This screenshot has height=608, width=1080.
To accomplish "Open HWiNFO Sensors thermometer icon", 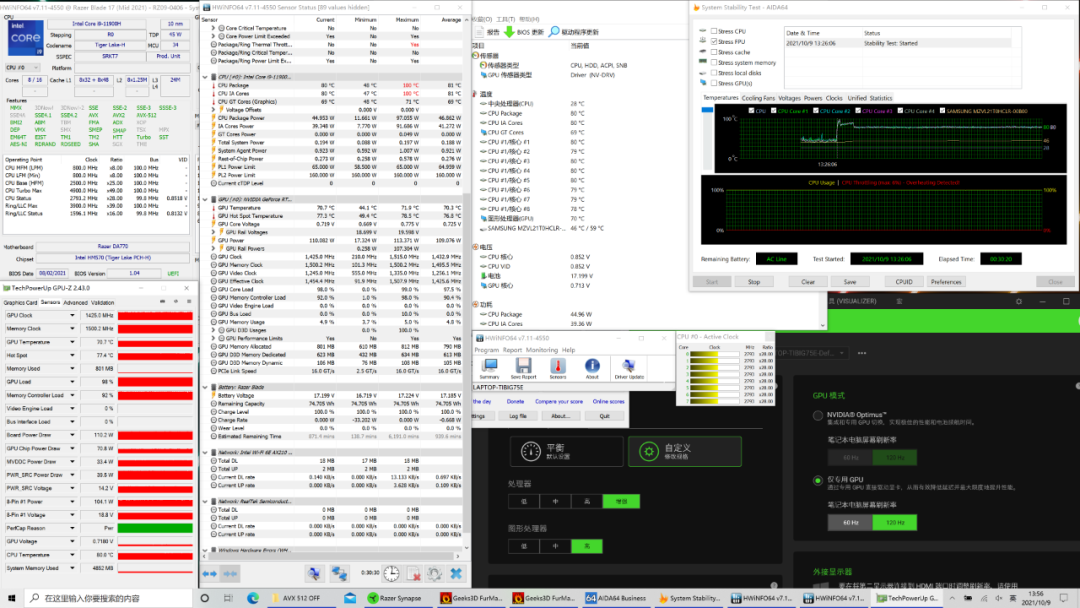I will [x=558, y=367].
